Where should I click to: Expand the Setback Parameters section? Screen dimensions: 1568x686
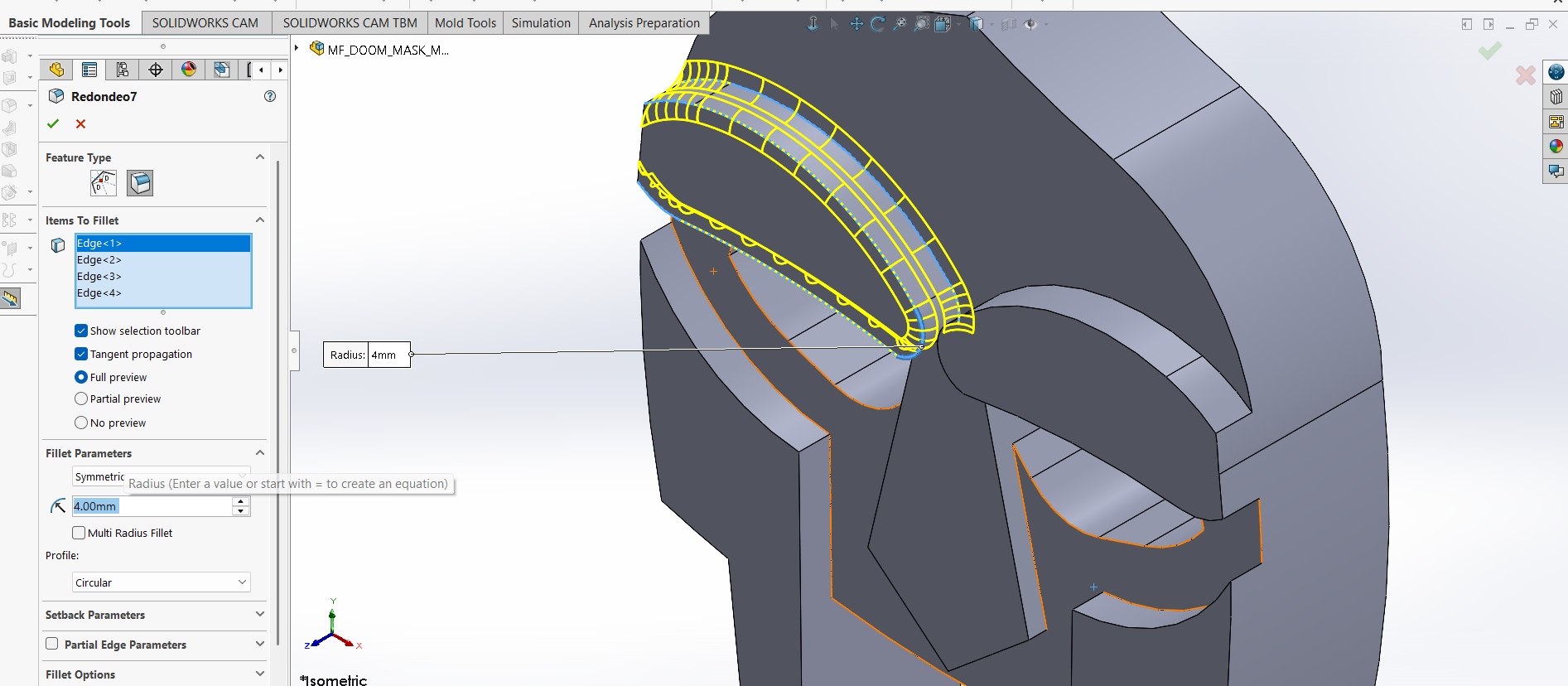coord(260,614)
